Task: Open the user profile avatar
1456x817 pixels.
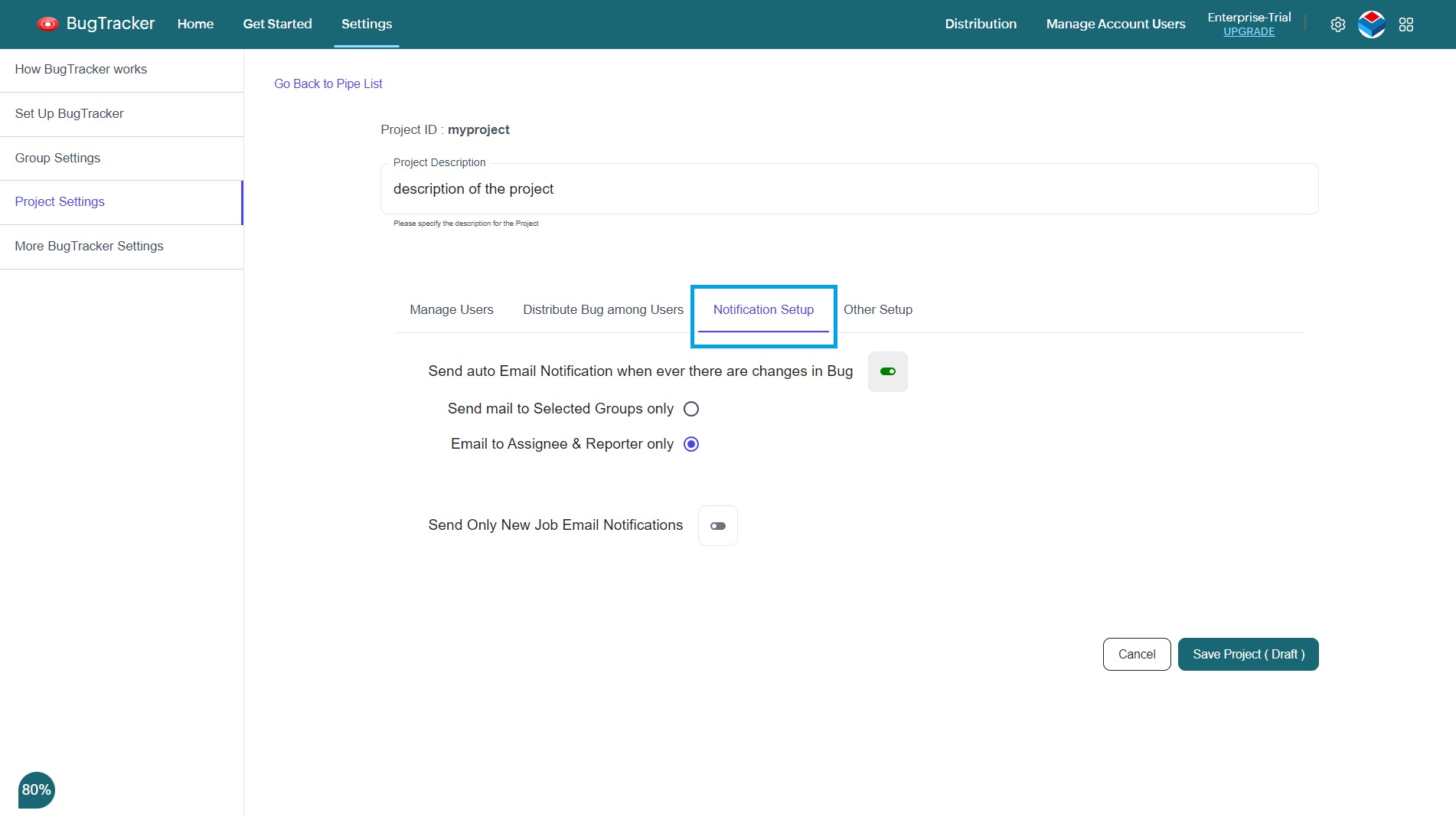Action: pos(1371,25)
